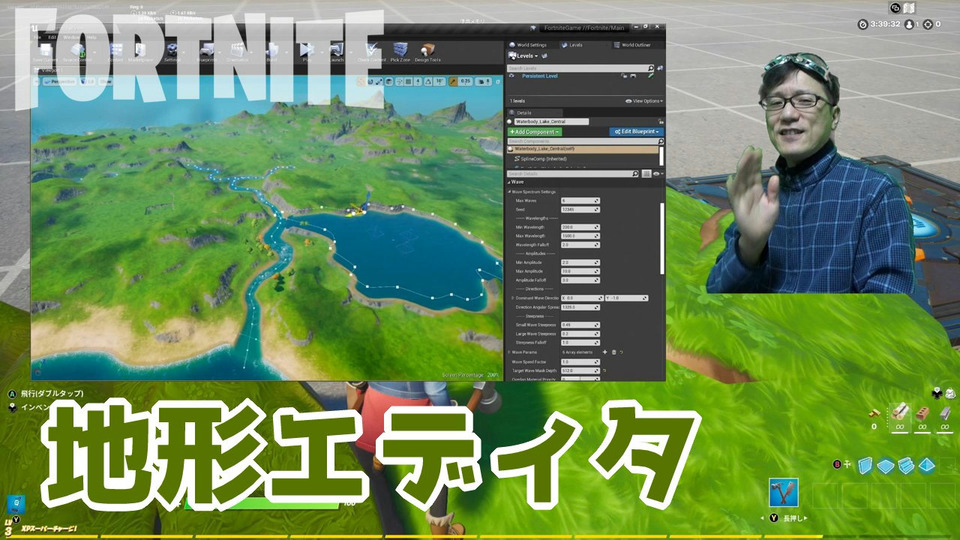Screen dimensions: 960x540
Task: Reset Wave Params to default arrow
Action: [621, 353]
